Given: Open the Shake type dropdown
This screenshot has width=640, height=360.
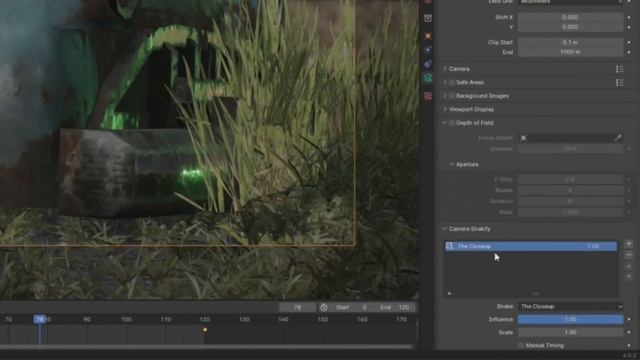Looking at the screenshot, I should (x=571, y=307).
